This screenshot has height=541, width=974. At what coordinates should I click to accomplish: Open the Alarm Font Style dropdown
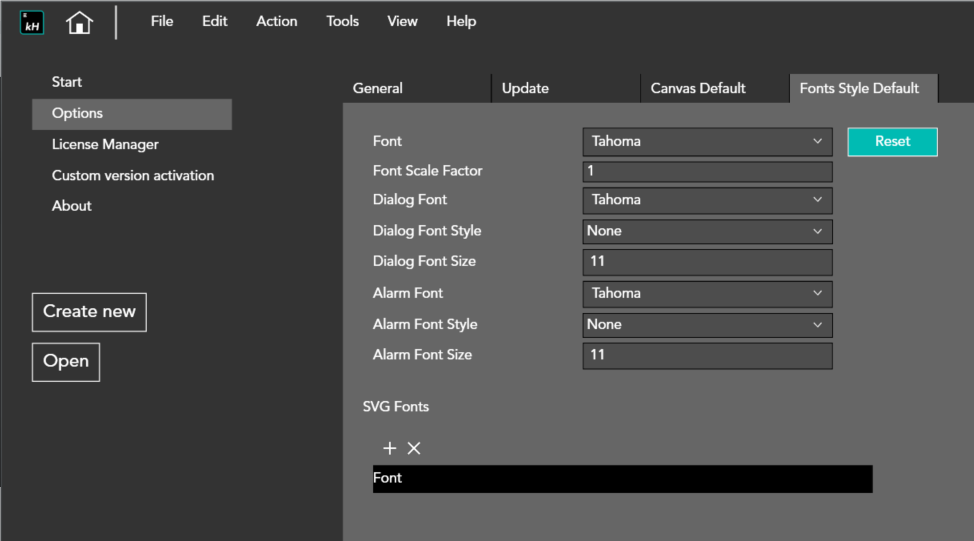(x=707, y=325)
